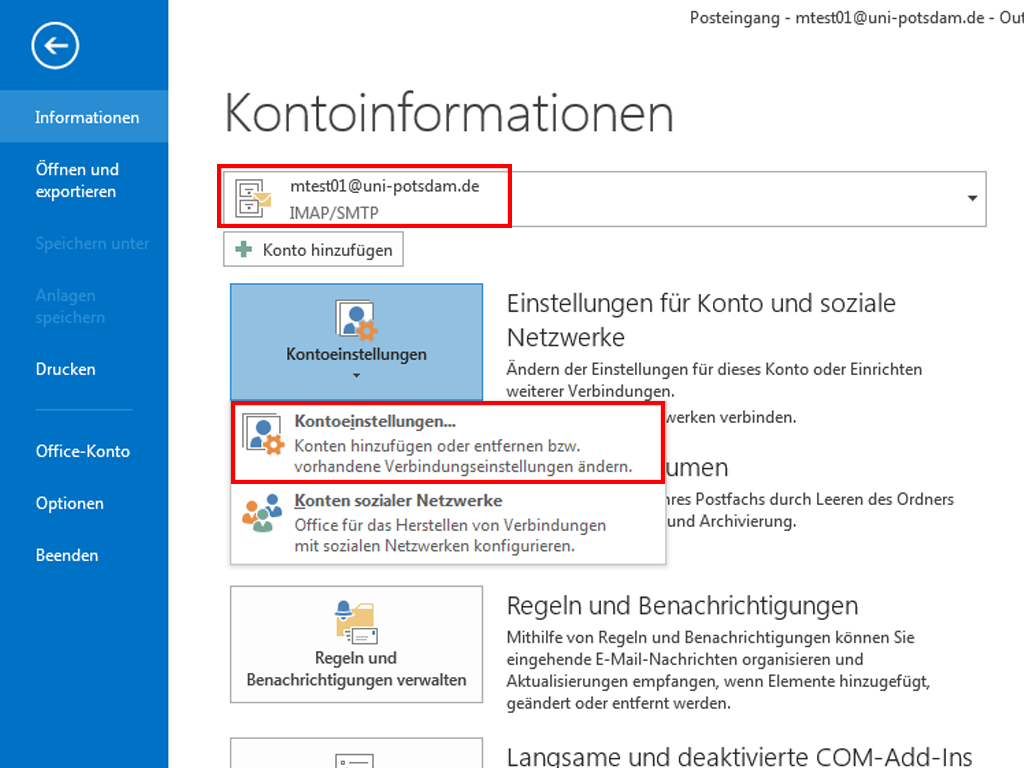Image resolution: width=1024 pixels, height=768 pixels.
Task: Click the COM-Add-Ins icon at bottom
Action: click(x=356, y=758)
